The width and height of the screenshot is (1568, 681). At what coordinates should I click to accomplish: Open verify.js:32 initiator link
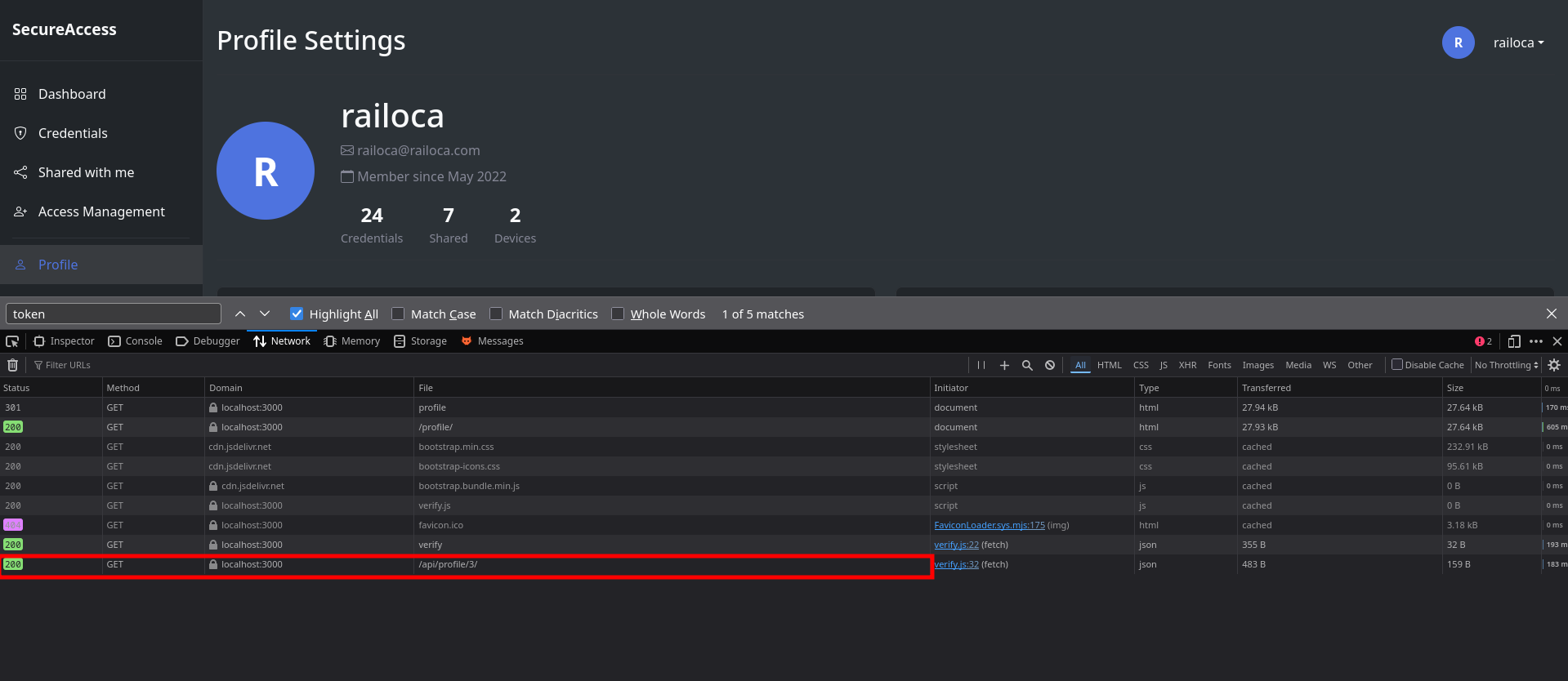[x=956, y=564]
